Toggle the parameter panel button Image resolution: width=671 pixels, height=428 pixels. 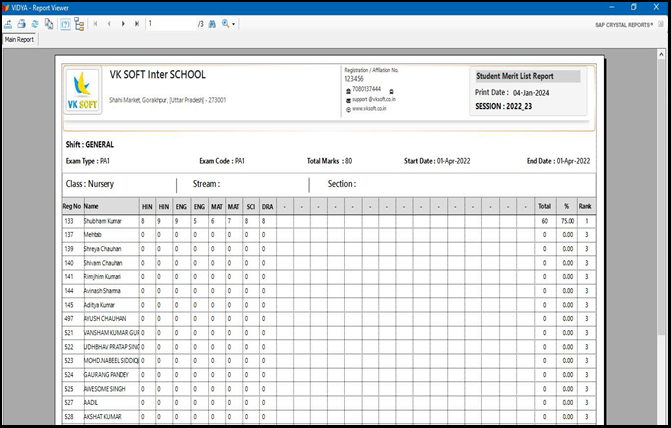[x=65, y=24]
